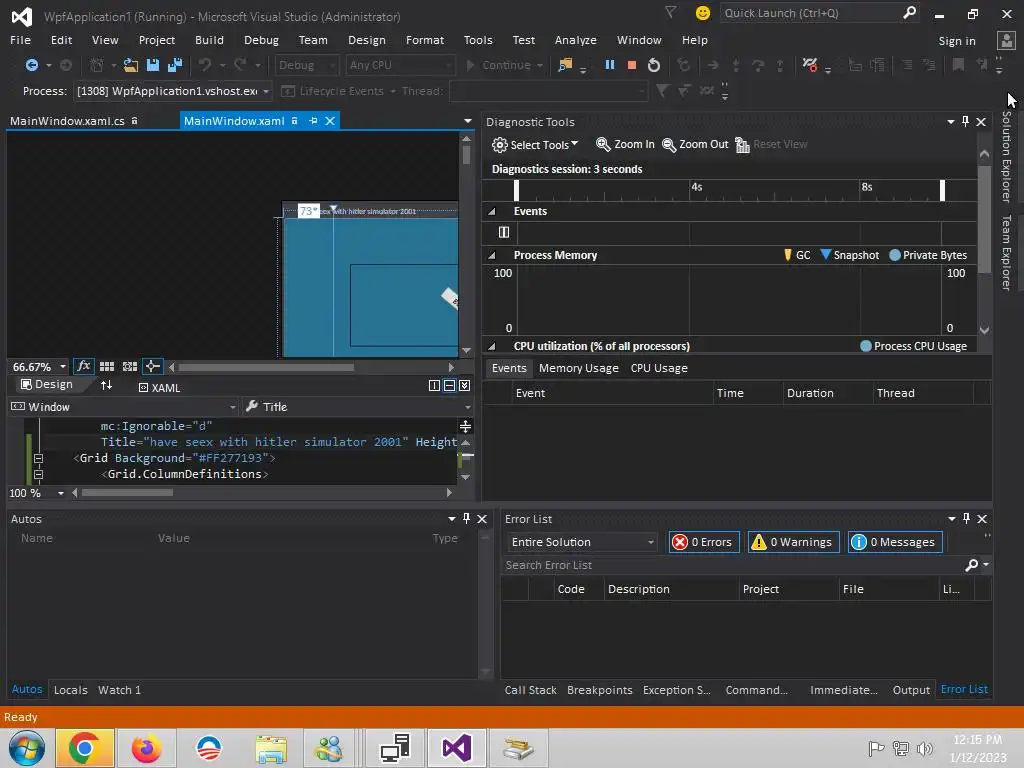Switch to CPU Usage tab

(x=659, y=368)
